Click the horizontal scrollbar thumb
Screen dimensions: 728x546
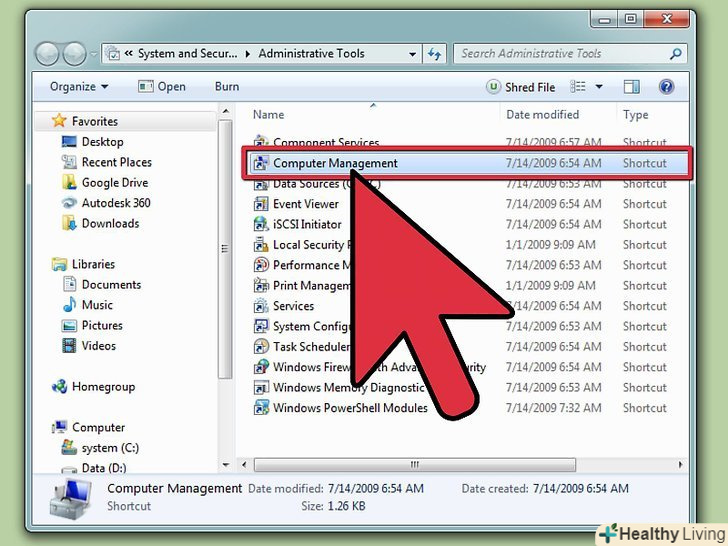coord(415,464)
